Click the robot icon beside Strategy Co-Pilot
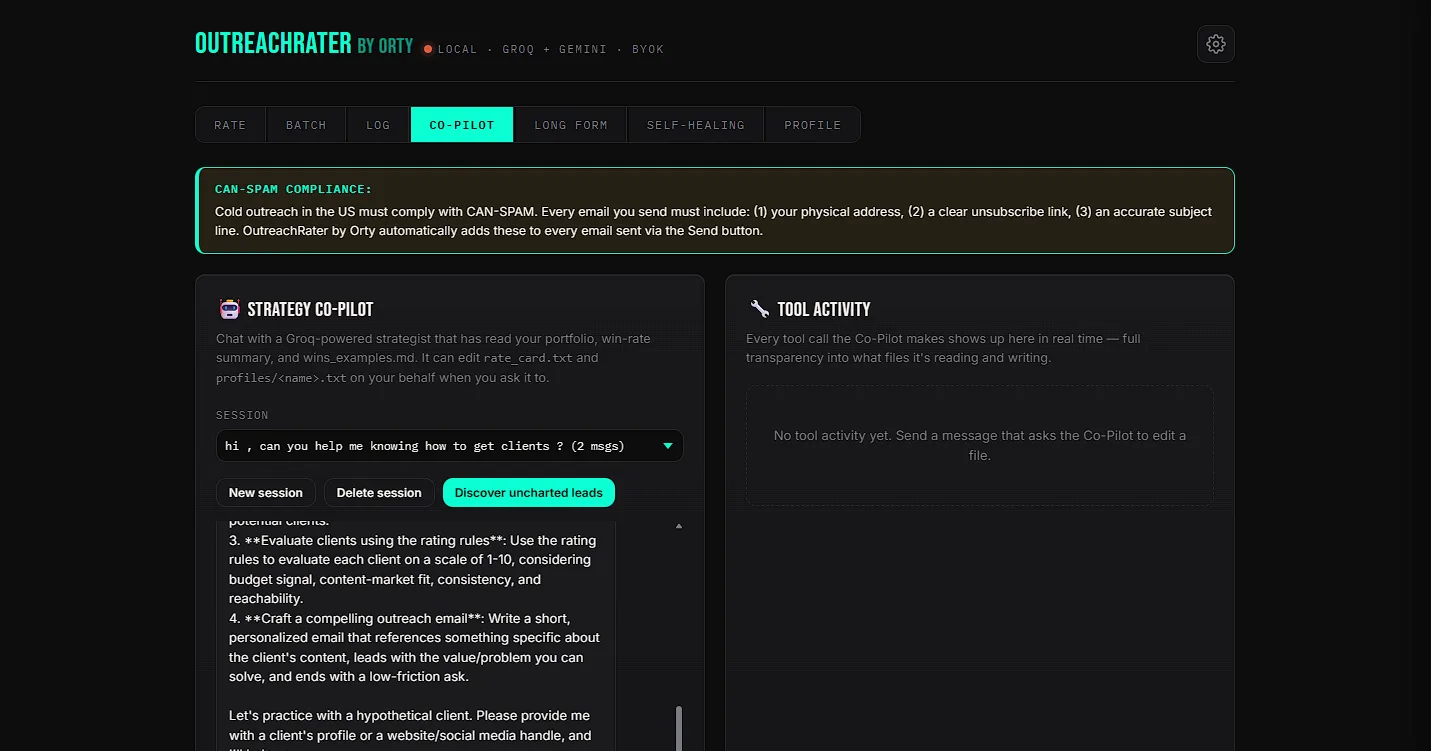 tap(229, 309)
